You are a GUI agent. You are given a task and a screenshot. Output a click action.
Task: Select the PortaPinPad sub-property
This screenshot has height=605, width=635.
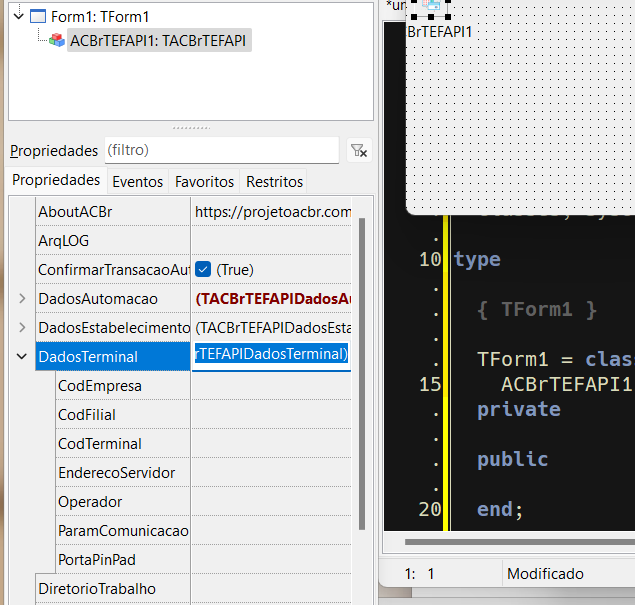click(123, 560)
